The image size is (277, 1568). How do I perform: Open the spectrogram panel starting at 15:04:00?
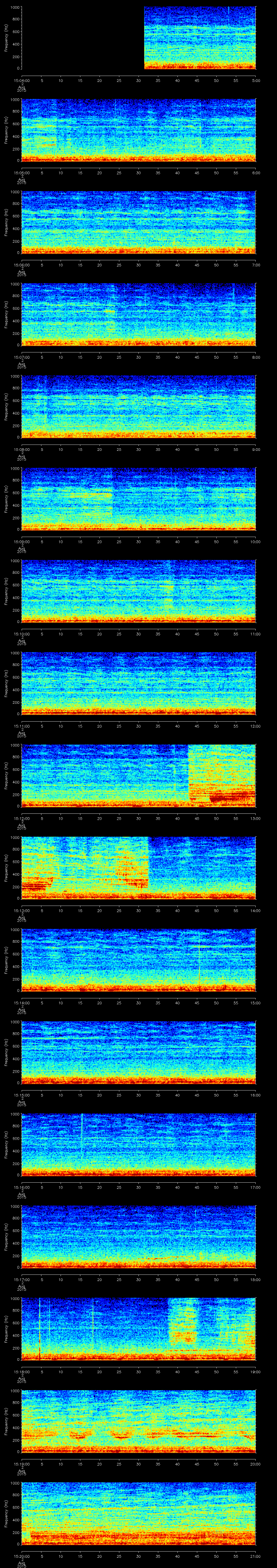pyautogui.click(x=139, y=38)
